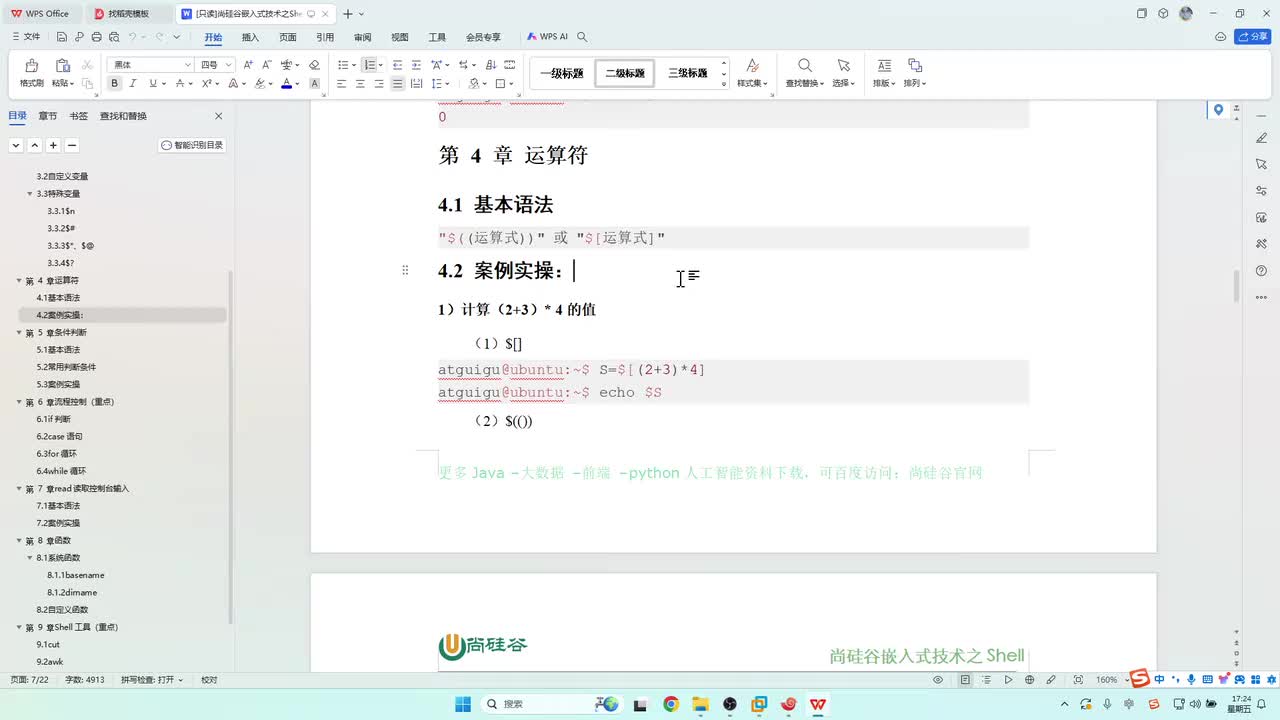Align paragraph text left

pyautogui.click(x=342, y=84)
